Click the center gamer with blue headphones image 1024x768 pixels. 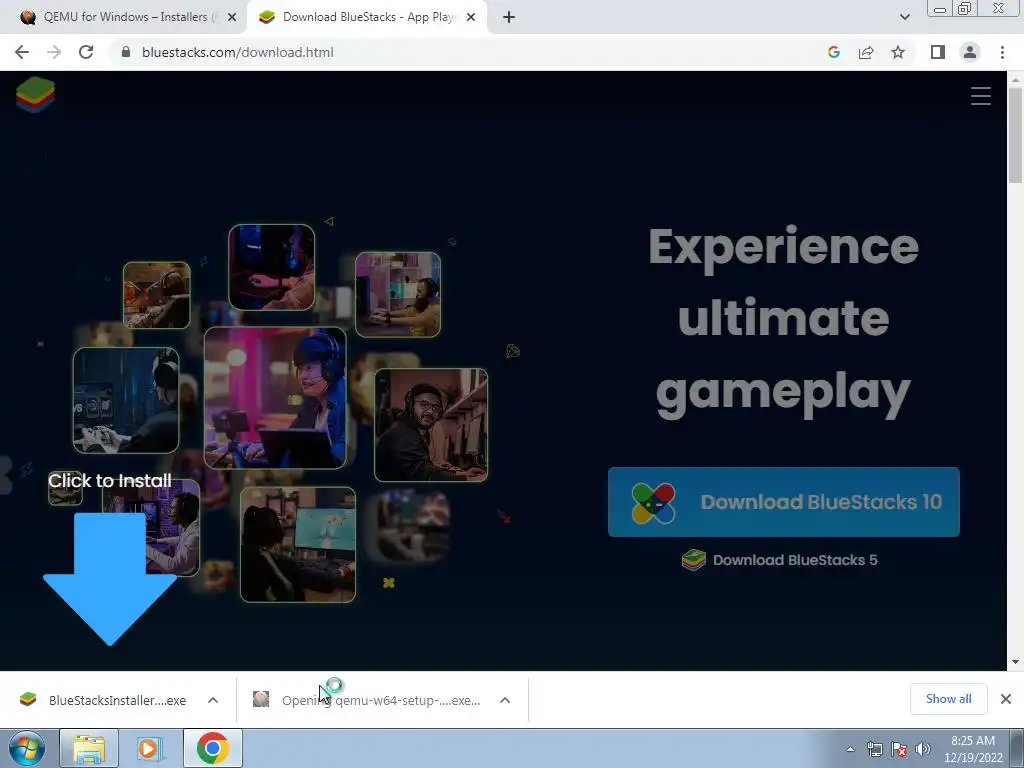point(275,398)
